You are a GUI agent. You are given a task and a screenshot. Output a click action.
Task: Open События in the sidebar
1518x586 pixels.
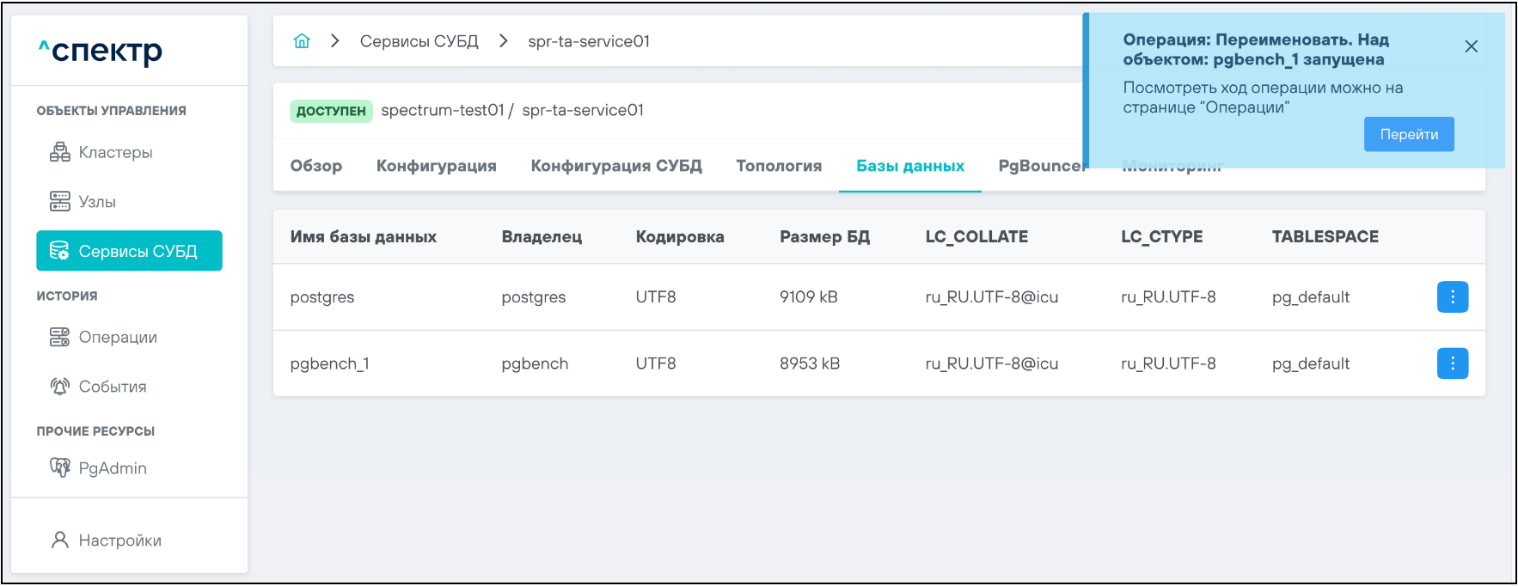point(112,386)
